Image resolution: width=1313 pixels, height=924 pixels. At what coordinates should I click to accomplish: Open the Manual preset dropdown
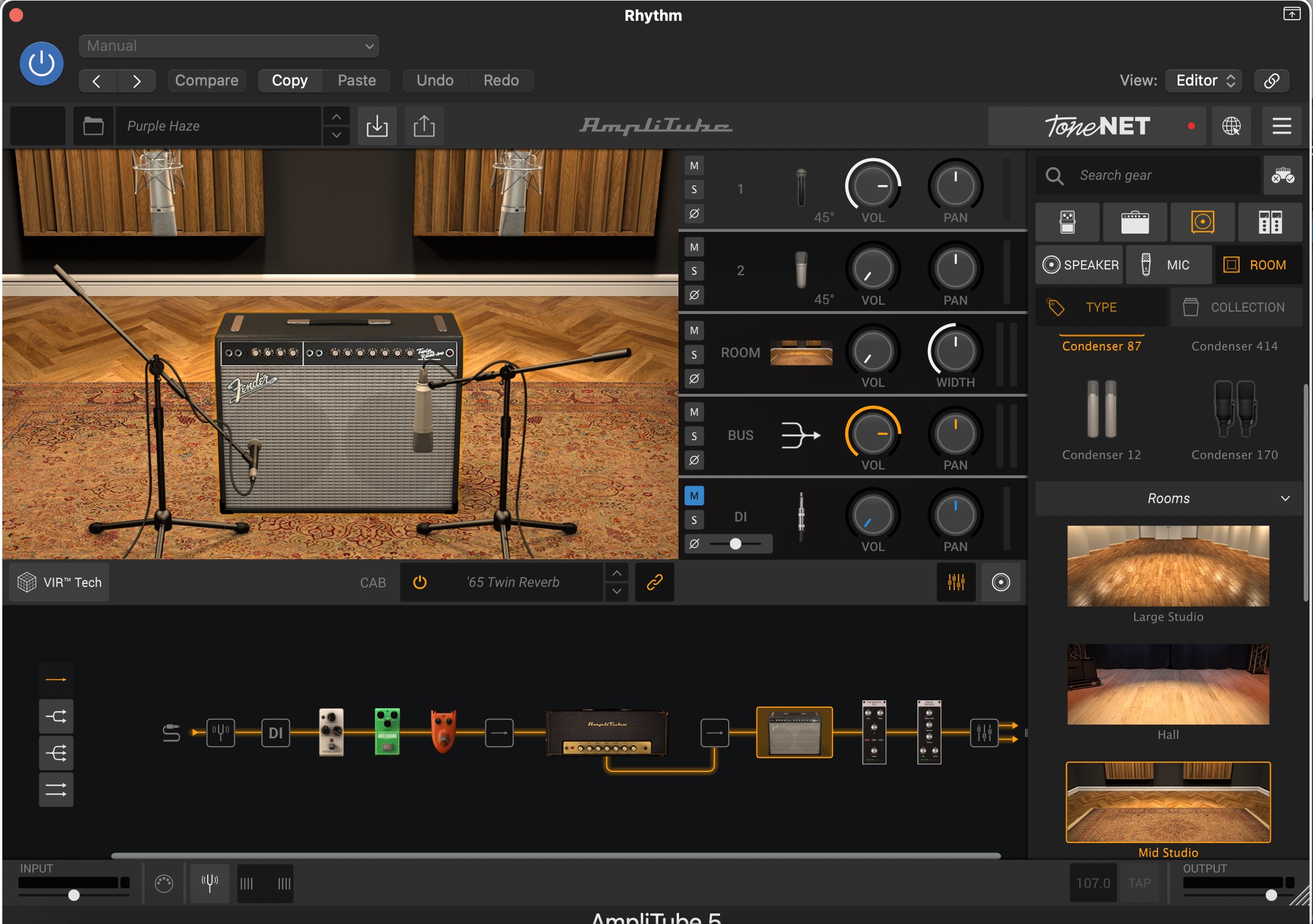point(229,46)
